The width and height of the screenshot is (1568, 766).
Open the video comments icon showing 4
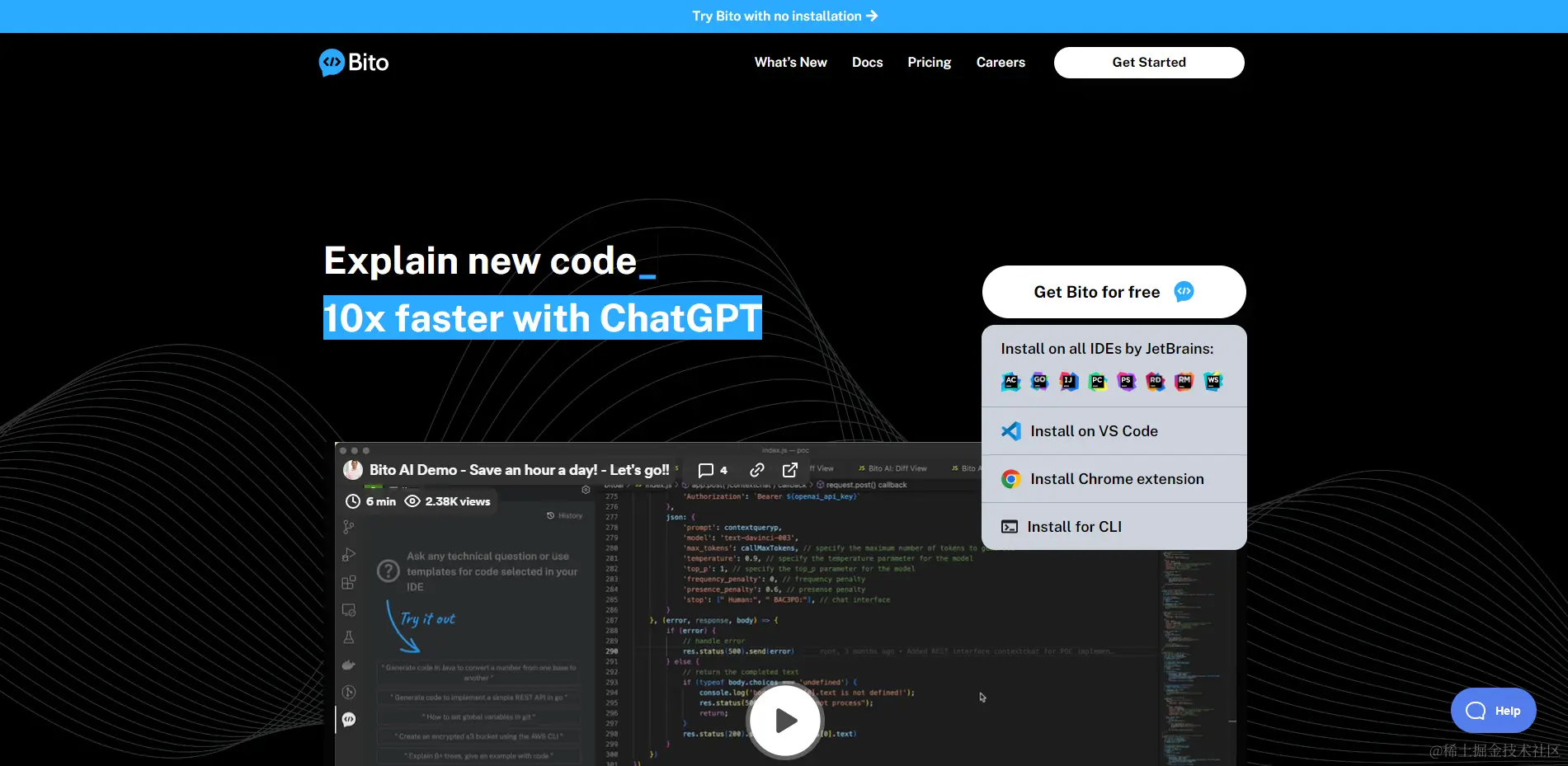coord(713,470)
